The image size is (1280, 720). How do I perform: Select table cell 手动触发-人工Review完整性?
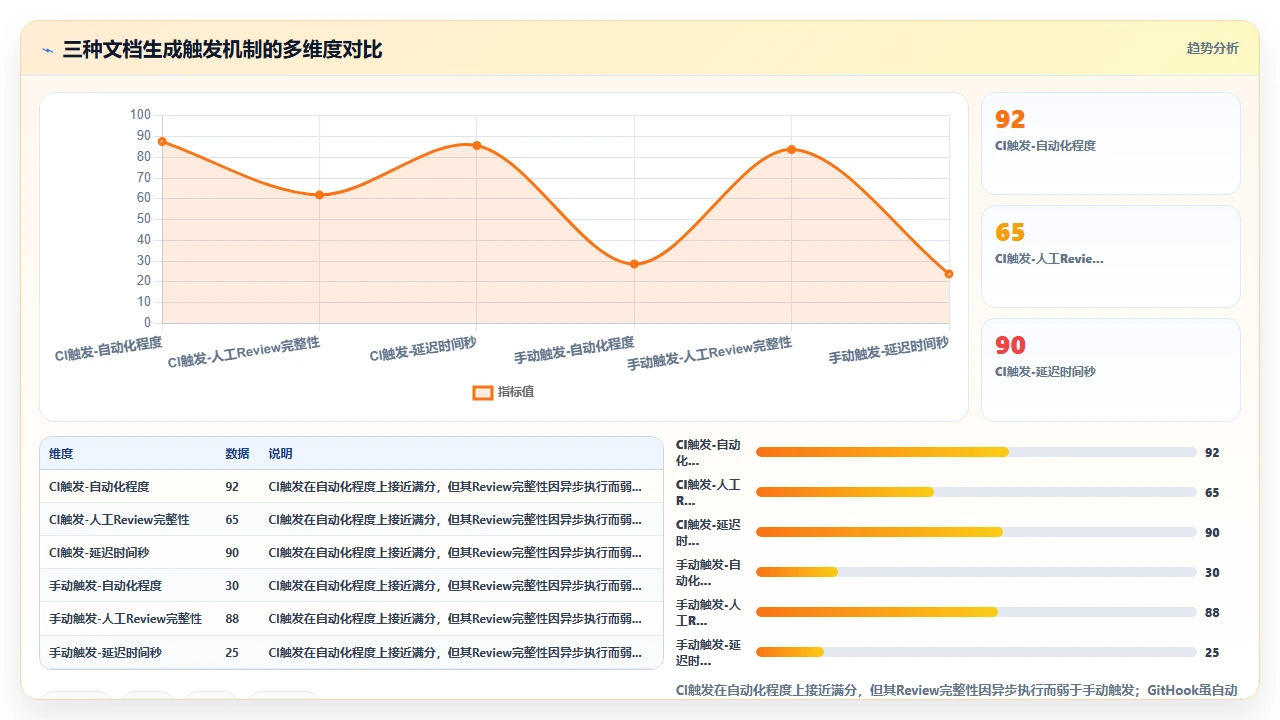pos(125,619)
